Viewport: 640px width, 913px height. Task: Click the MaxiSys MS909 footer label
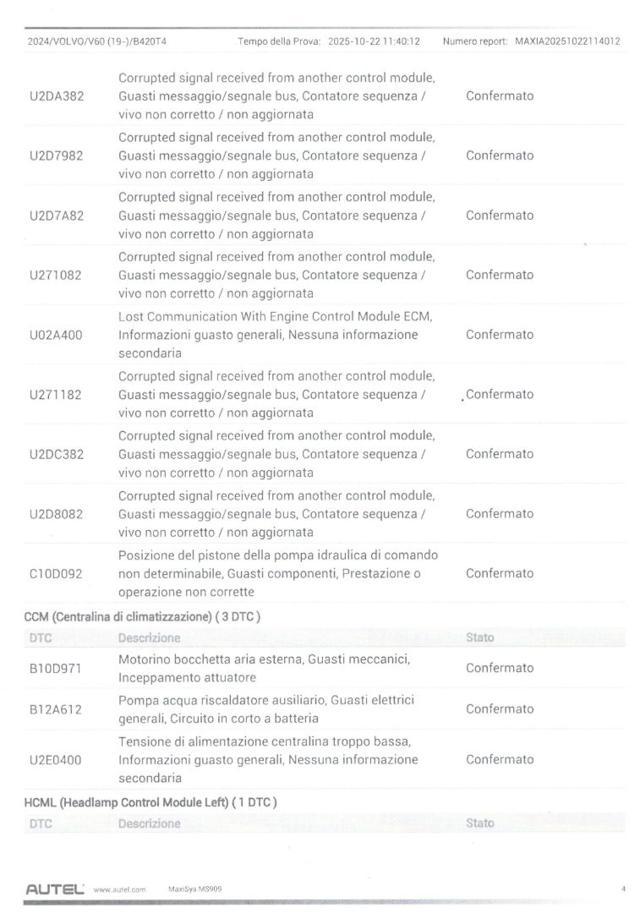(x=195, y=889)
